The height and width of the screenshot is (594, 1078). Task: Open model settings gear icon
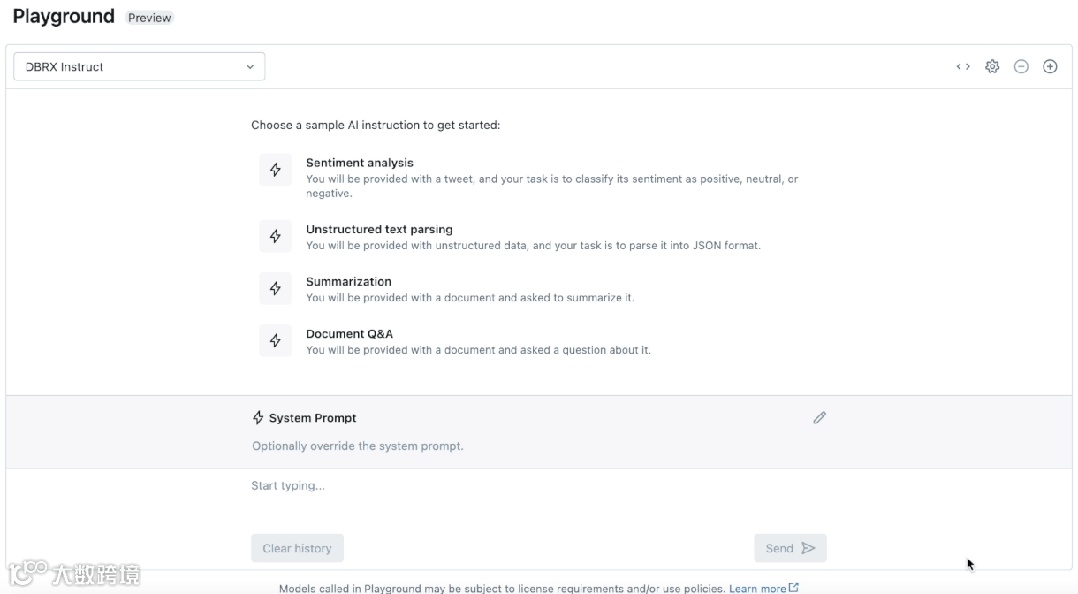click(992, 67)
